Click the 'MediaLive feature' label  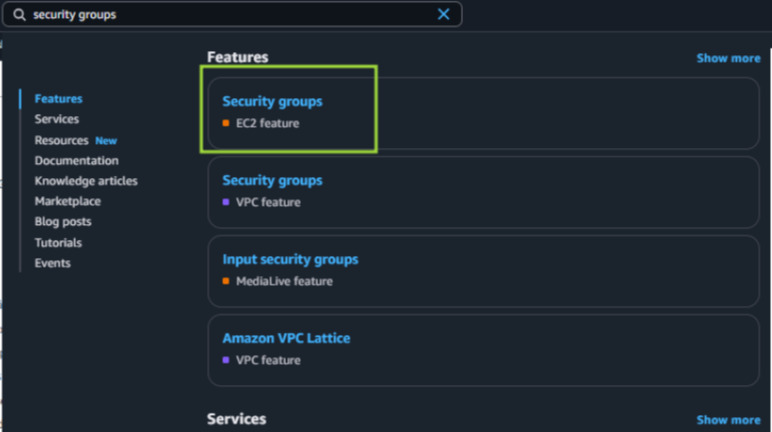point(284,281)
